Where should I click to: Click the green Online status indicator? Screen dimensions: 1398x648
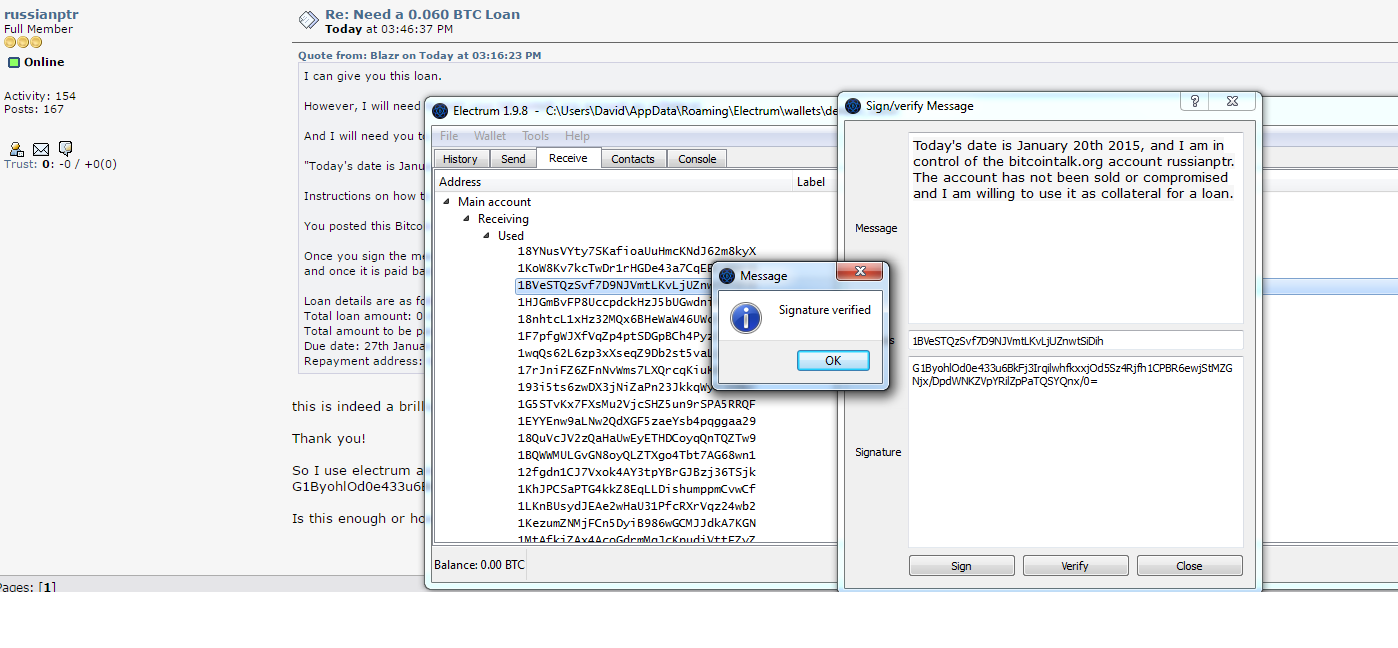pyautogui.click(x=14, y=62)
